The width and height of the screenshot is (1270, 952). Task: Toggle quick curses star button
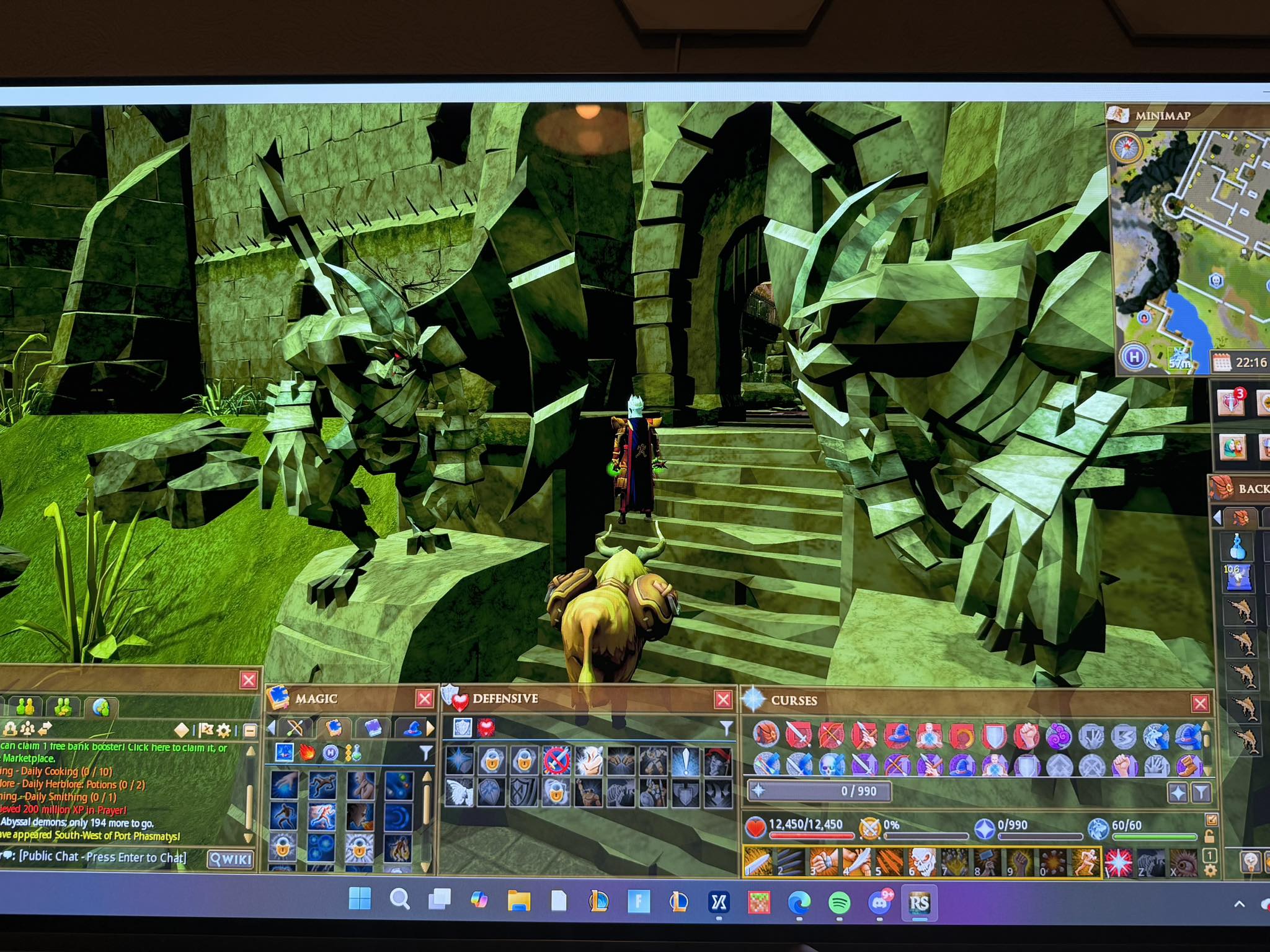tap(1178, 792)
